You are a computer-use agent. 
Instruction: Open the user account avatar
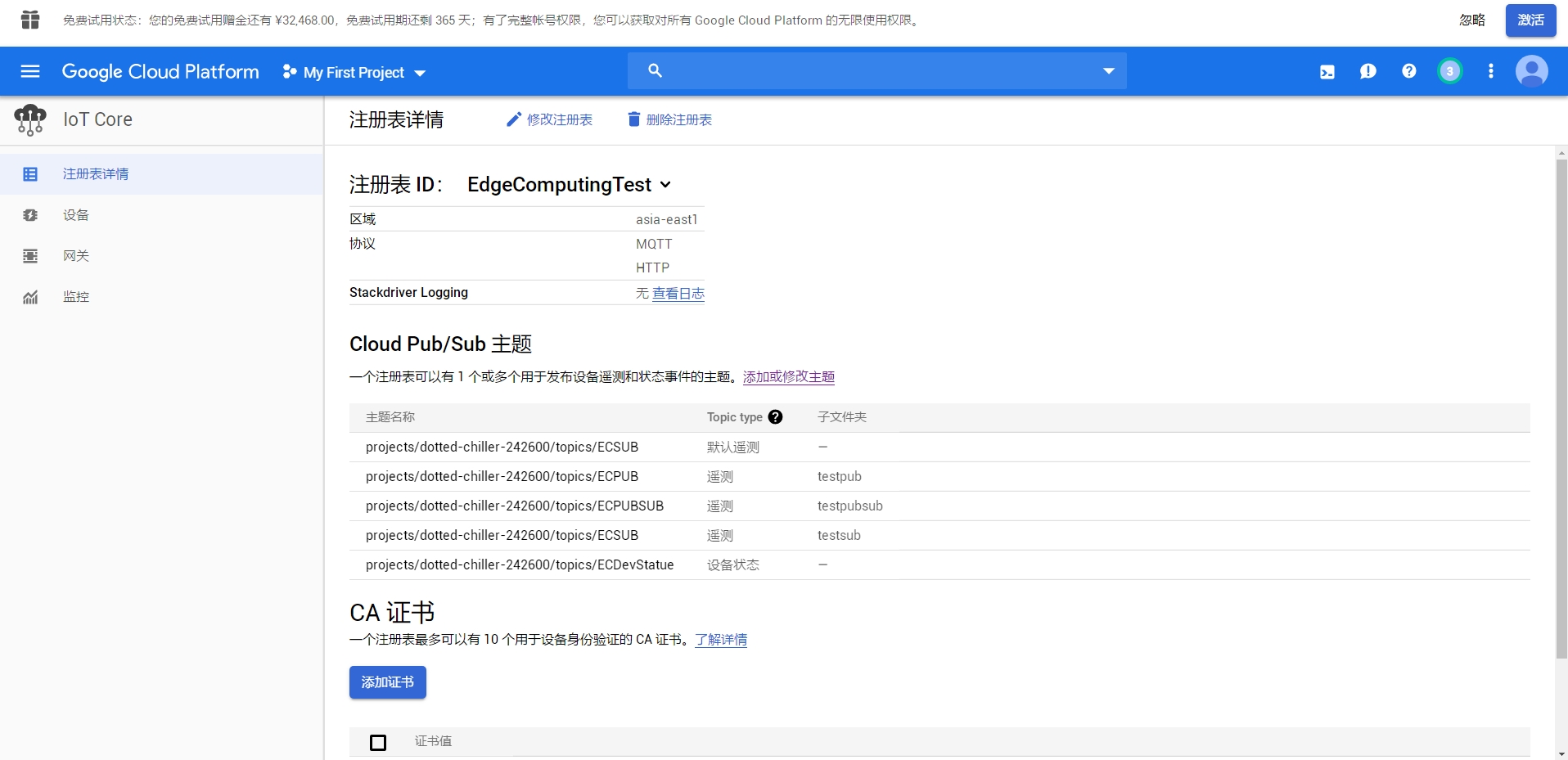[1532, 71]
